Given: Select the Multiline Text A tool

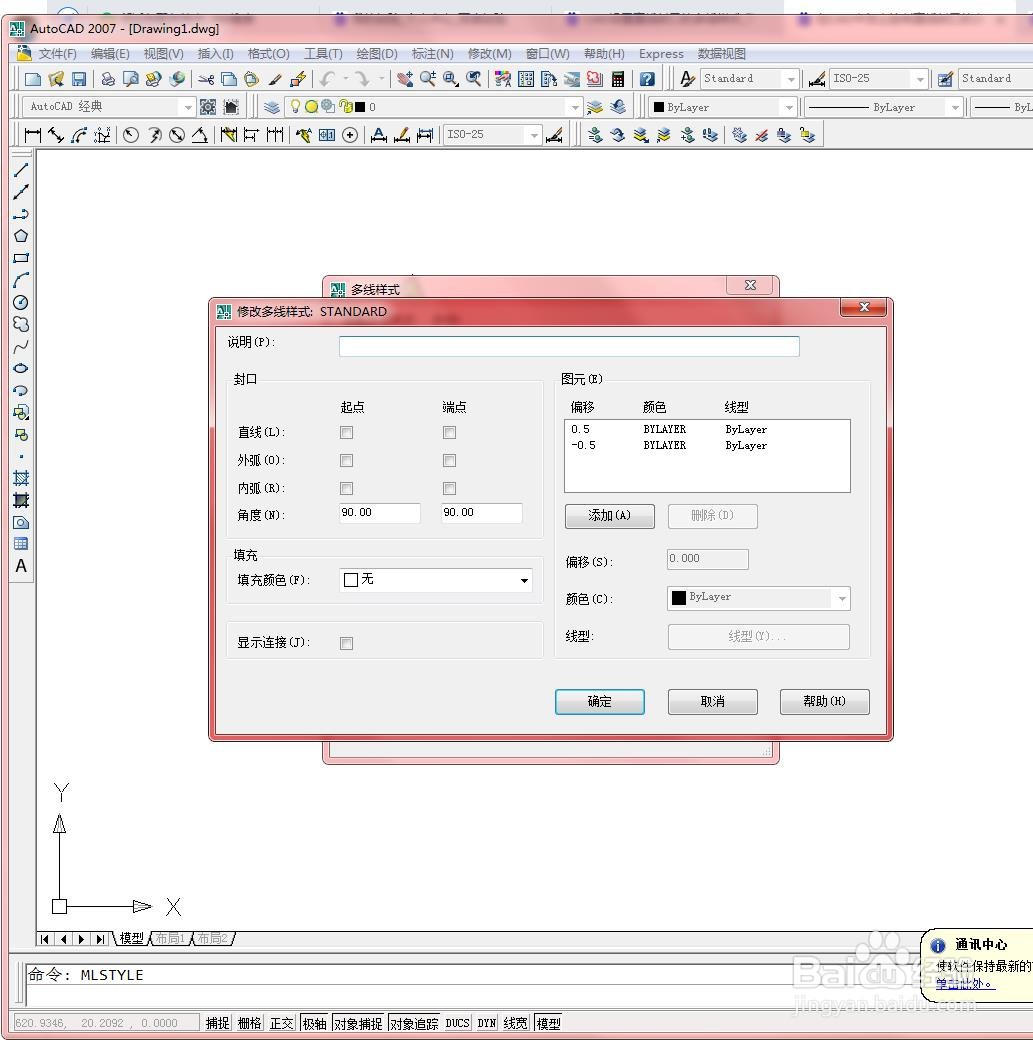Looking at the screenshot, I should point(21,566).
